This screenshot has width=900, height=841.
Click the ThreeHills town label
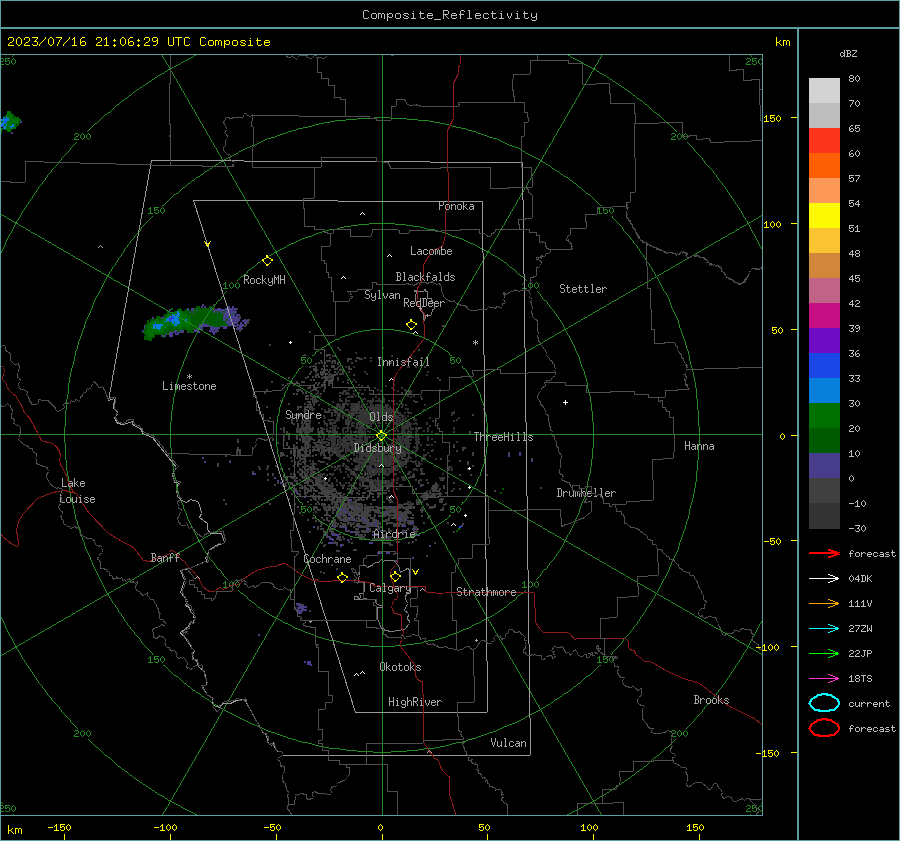(x=503, y=437)
